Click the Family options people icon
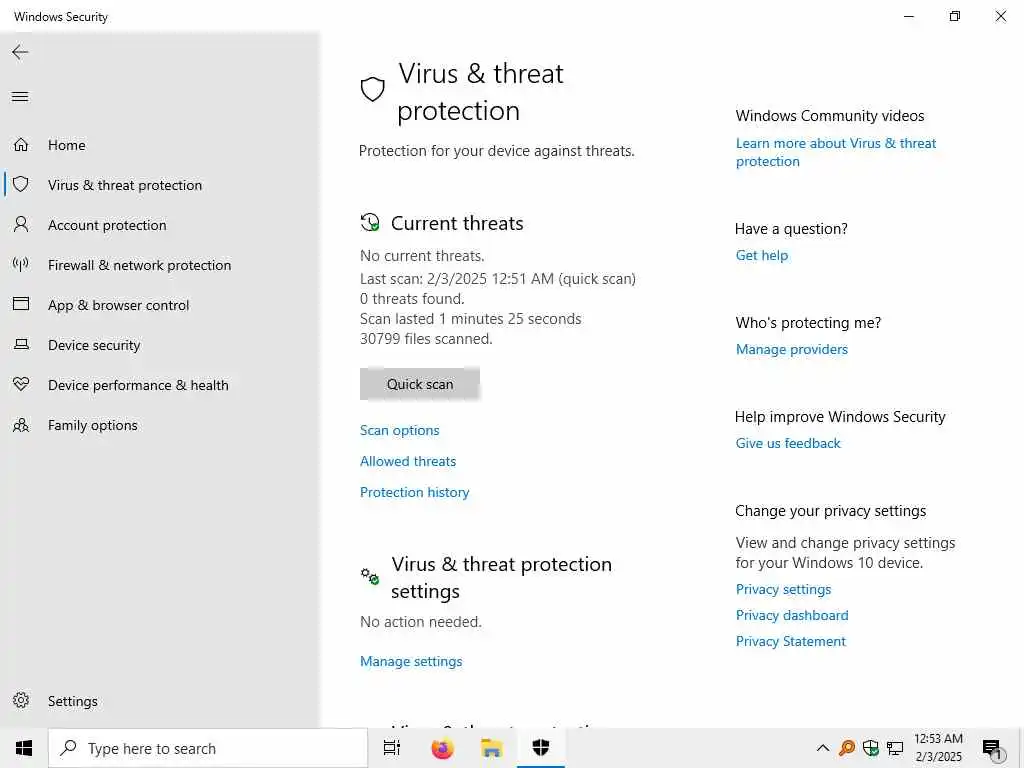Viewport: 1024px width, 768px height. [x=20, y=425]
